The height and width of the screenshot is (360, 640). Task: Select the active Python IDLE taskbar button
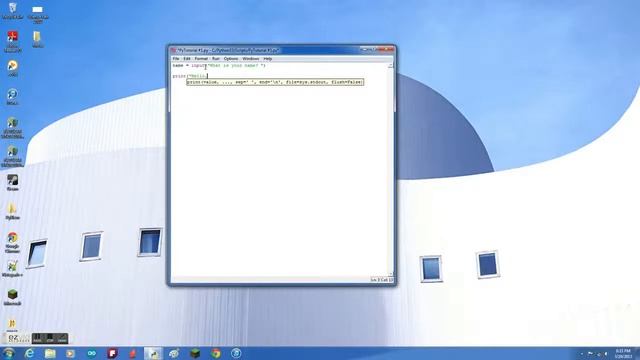(153, 353)
